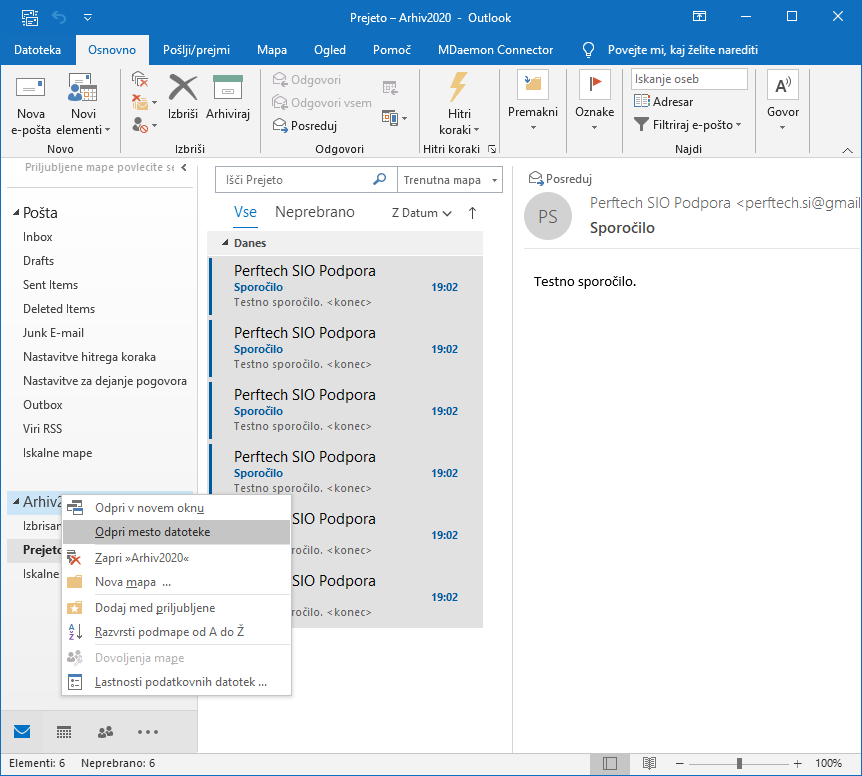
Task: Open the Pomoč ribbon tab
Action: coord(391,50)
